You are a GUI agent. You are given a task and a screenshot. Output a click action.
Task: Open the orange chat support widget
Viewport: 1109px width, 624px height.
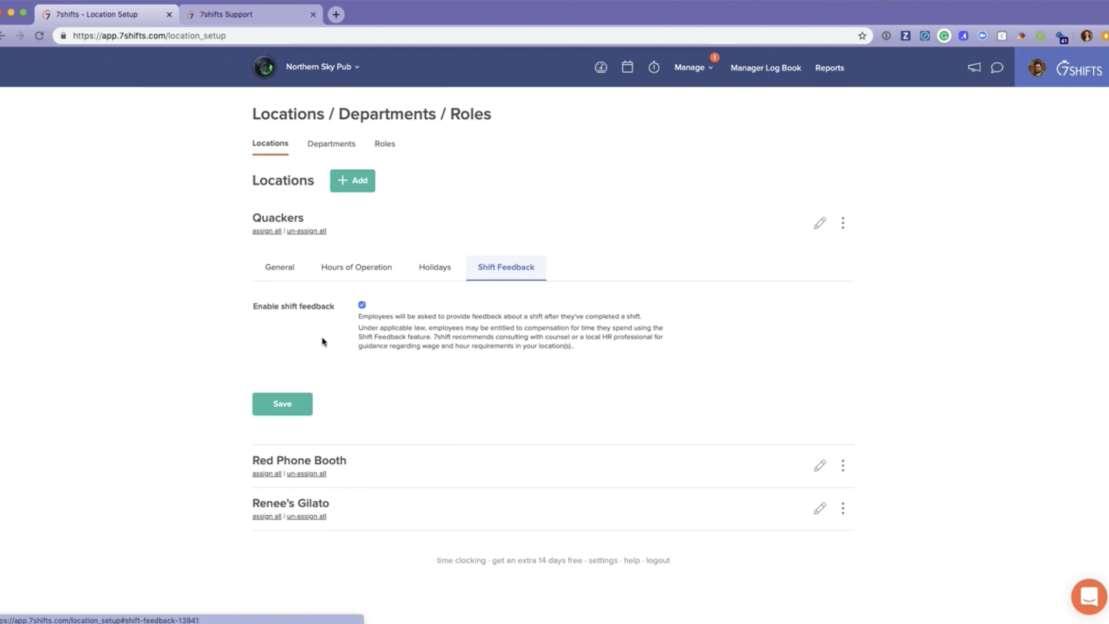coord(1088,596)
